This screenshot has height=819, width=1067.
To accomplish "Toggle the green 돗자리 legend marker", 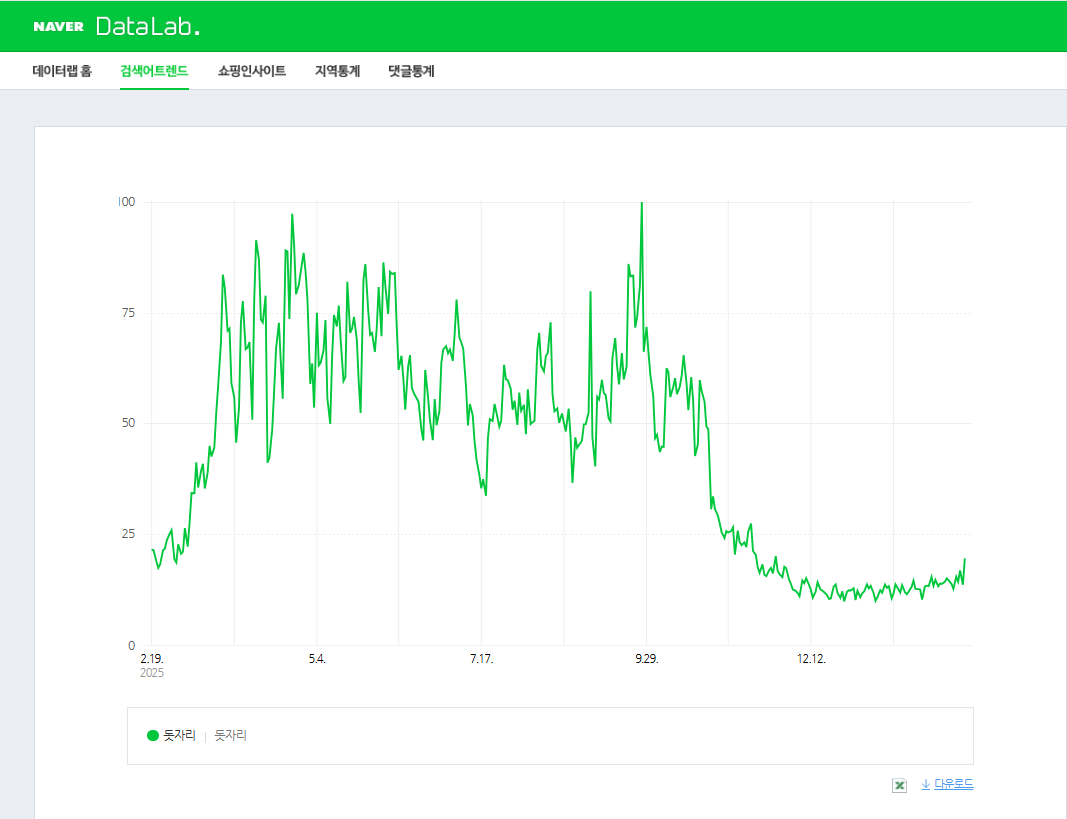I will tap(153, 735).
